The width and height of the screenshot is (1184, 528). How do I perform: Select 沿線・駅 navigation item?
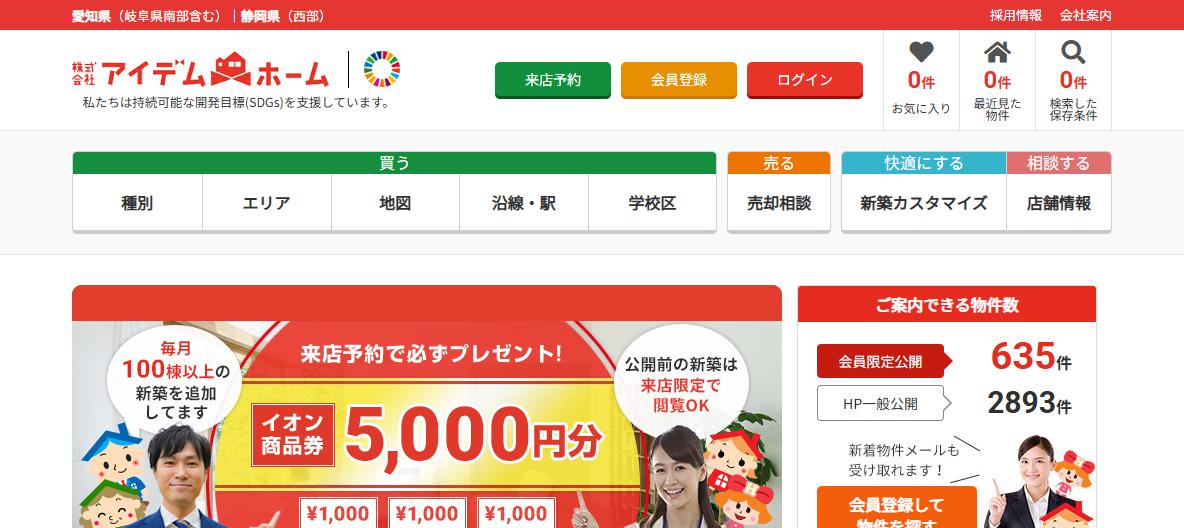tap(524, 202)
